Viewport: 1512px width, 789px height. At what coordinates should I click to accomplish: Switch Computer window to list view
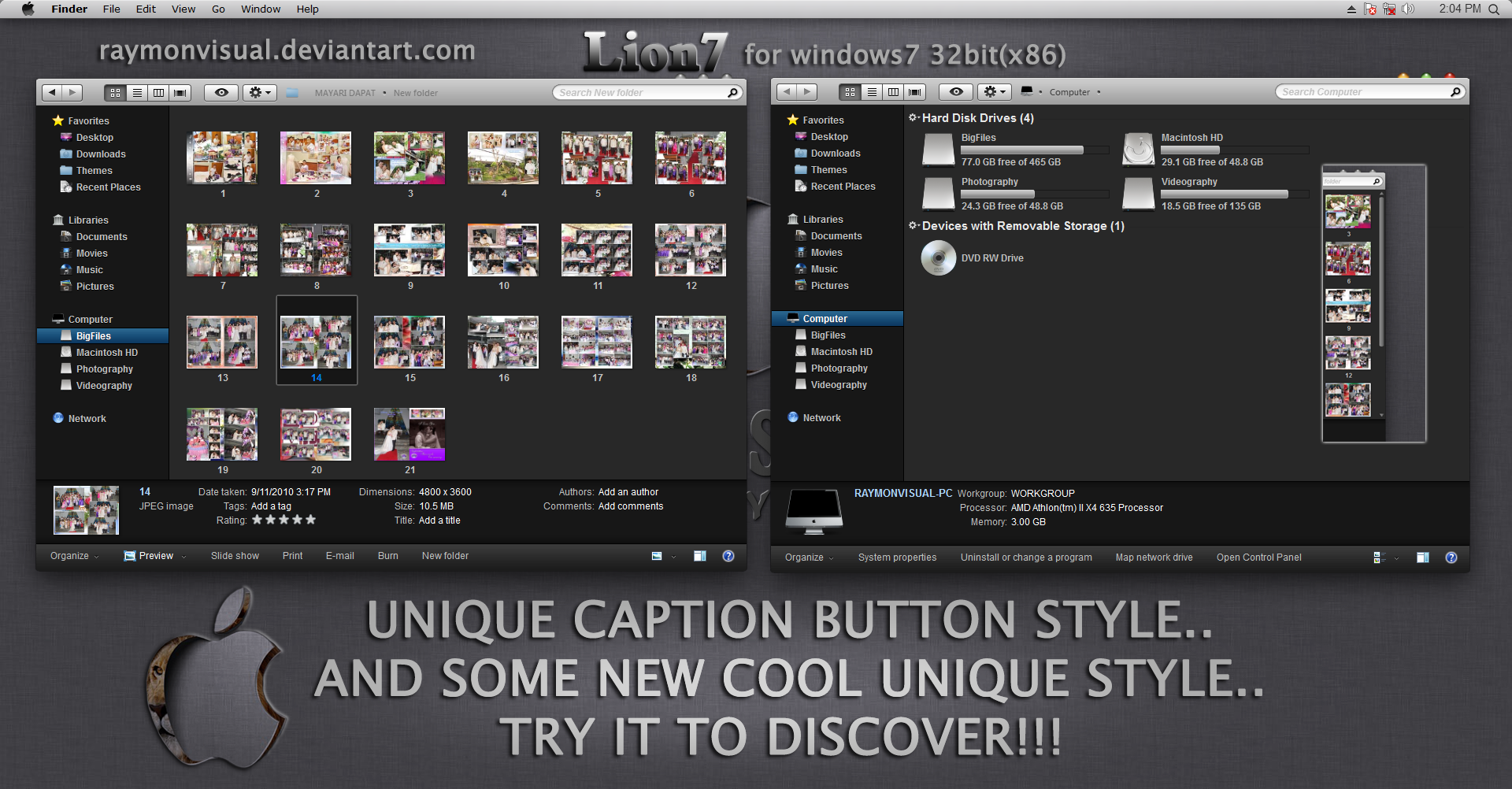click(x=872, y=92)
